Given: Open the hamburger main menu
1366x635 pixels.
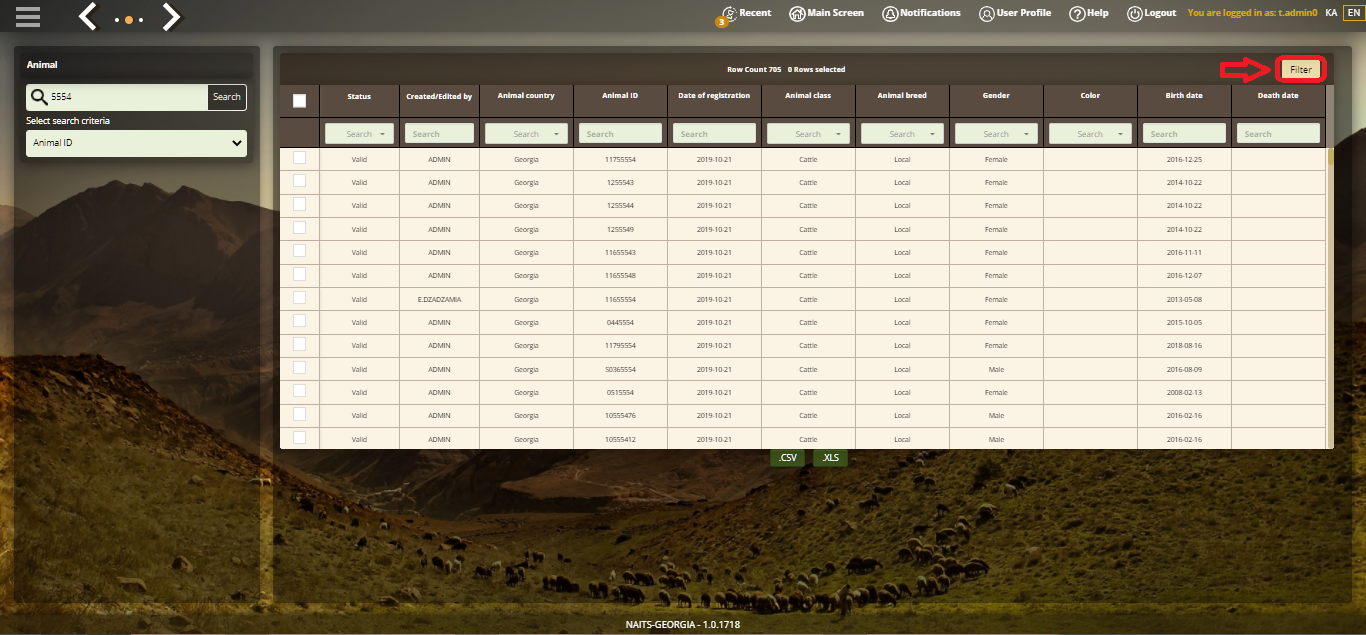Looking at the screenshot, I should pos(28,16).
